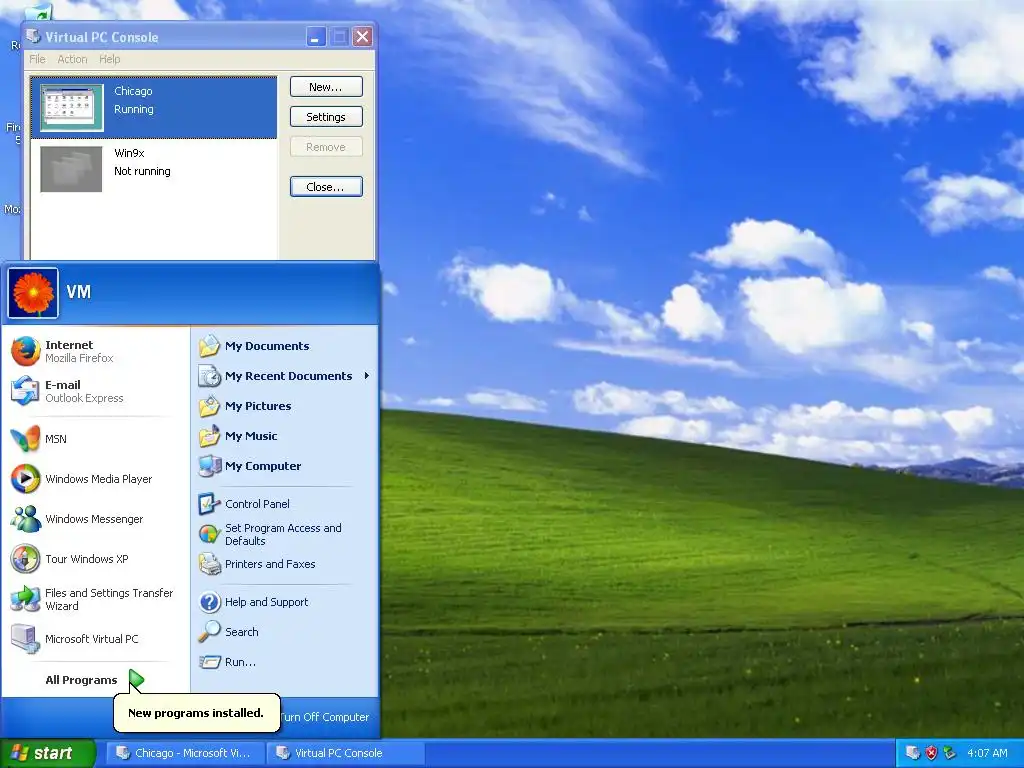Expand My Recent Documents submenu arrow
This screenshot has height=768, width=1024.
(x=367, y=376)
